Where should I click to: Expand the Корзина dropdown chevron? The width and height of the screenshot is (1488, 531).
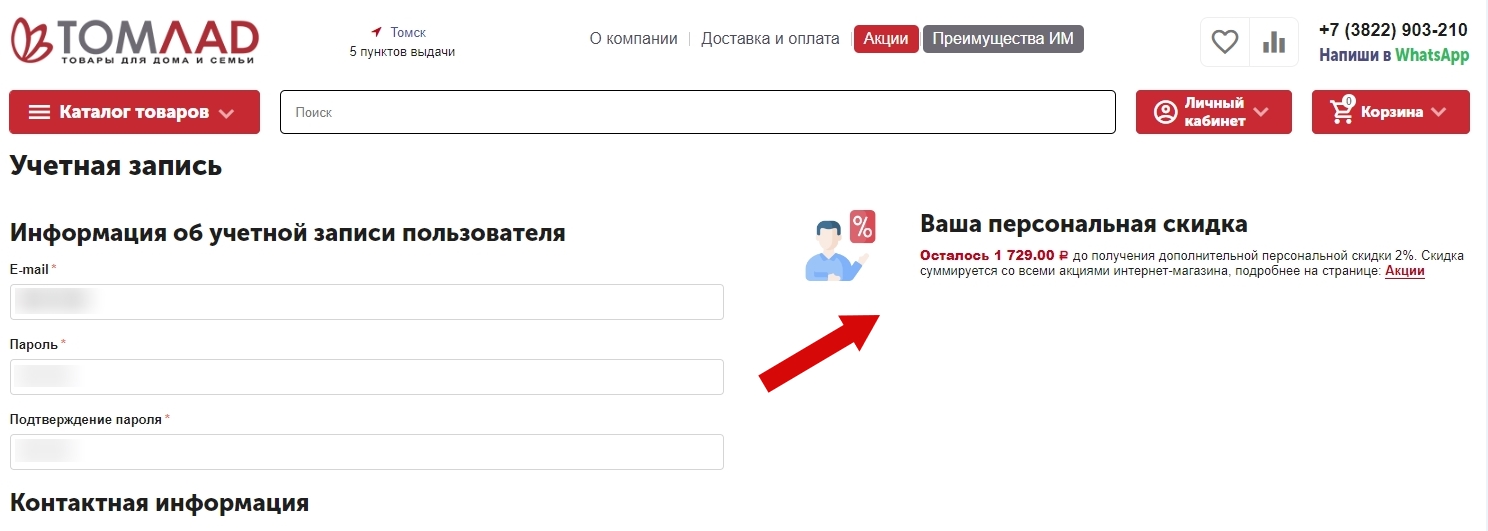coord(1439,112)
